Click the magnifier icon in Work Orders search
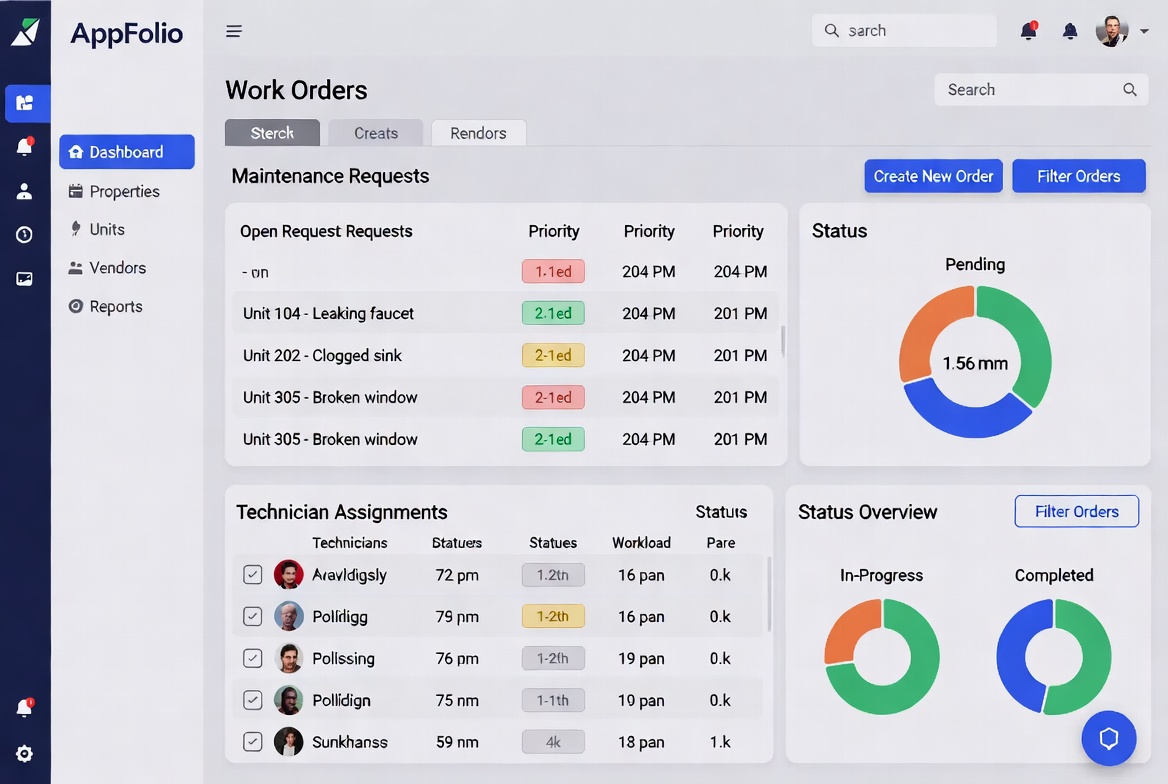This screenshot has width=1168, height=784. coord(1130,90)
